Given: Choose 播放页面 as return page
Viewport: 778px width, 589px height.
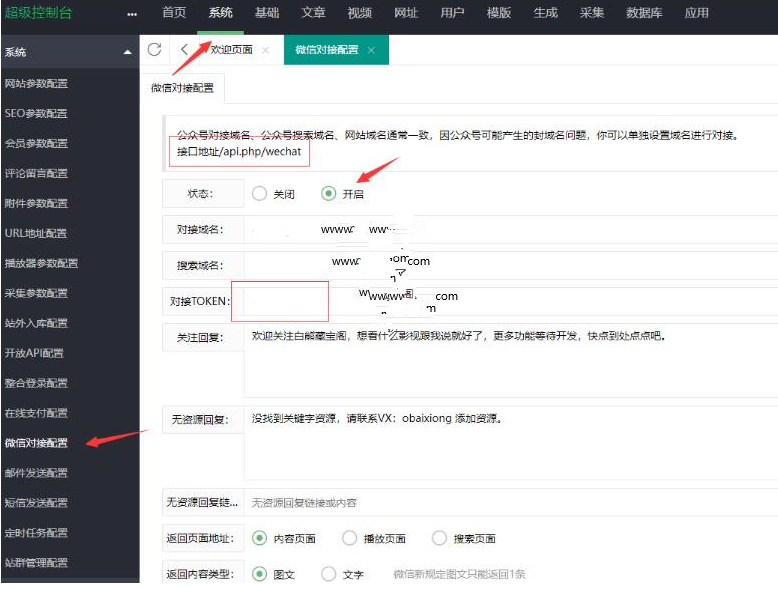Looking at the screenshot, I should 349,538.
